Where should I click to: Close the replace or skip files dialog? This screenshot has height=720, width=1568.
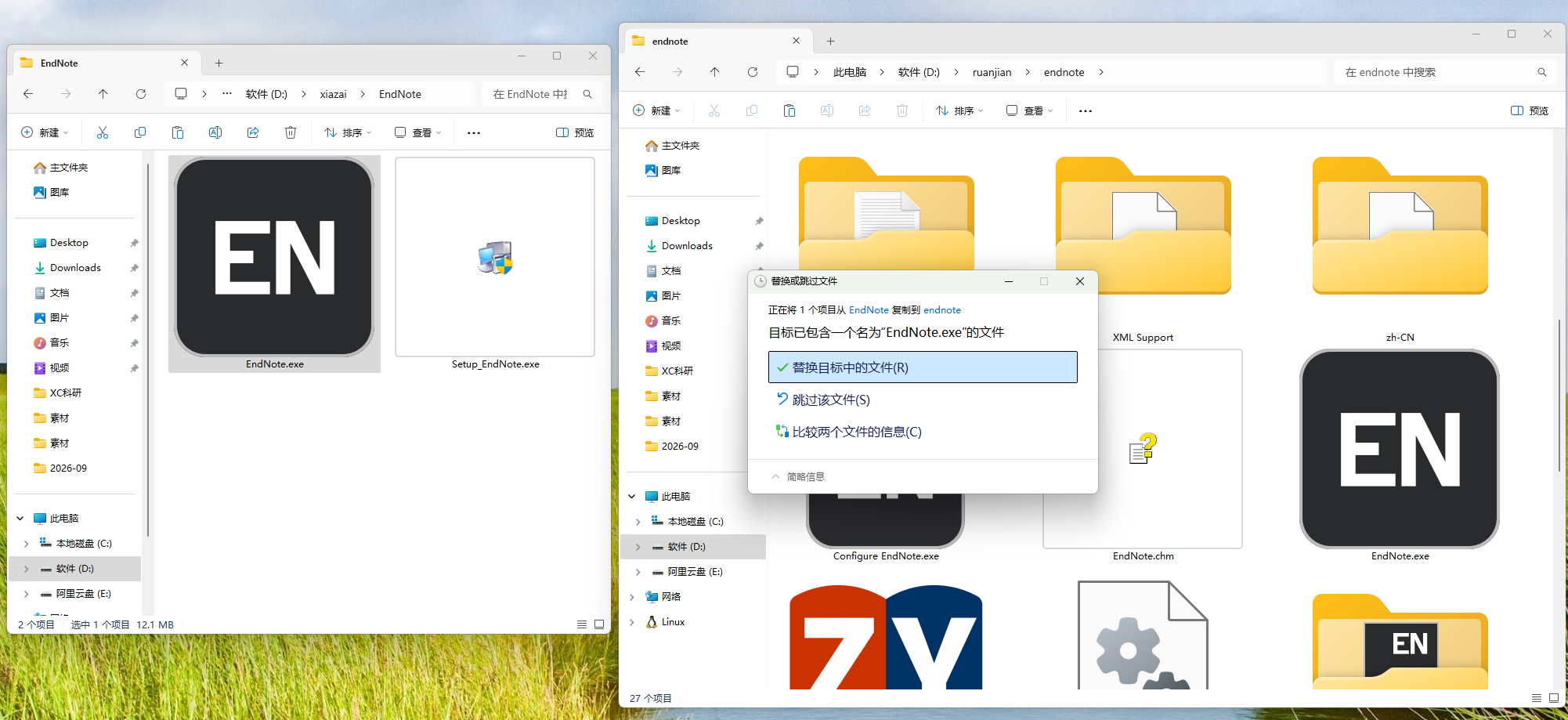1080,281
